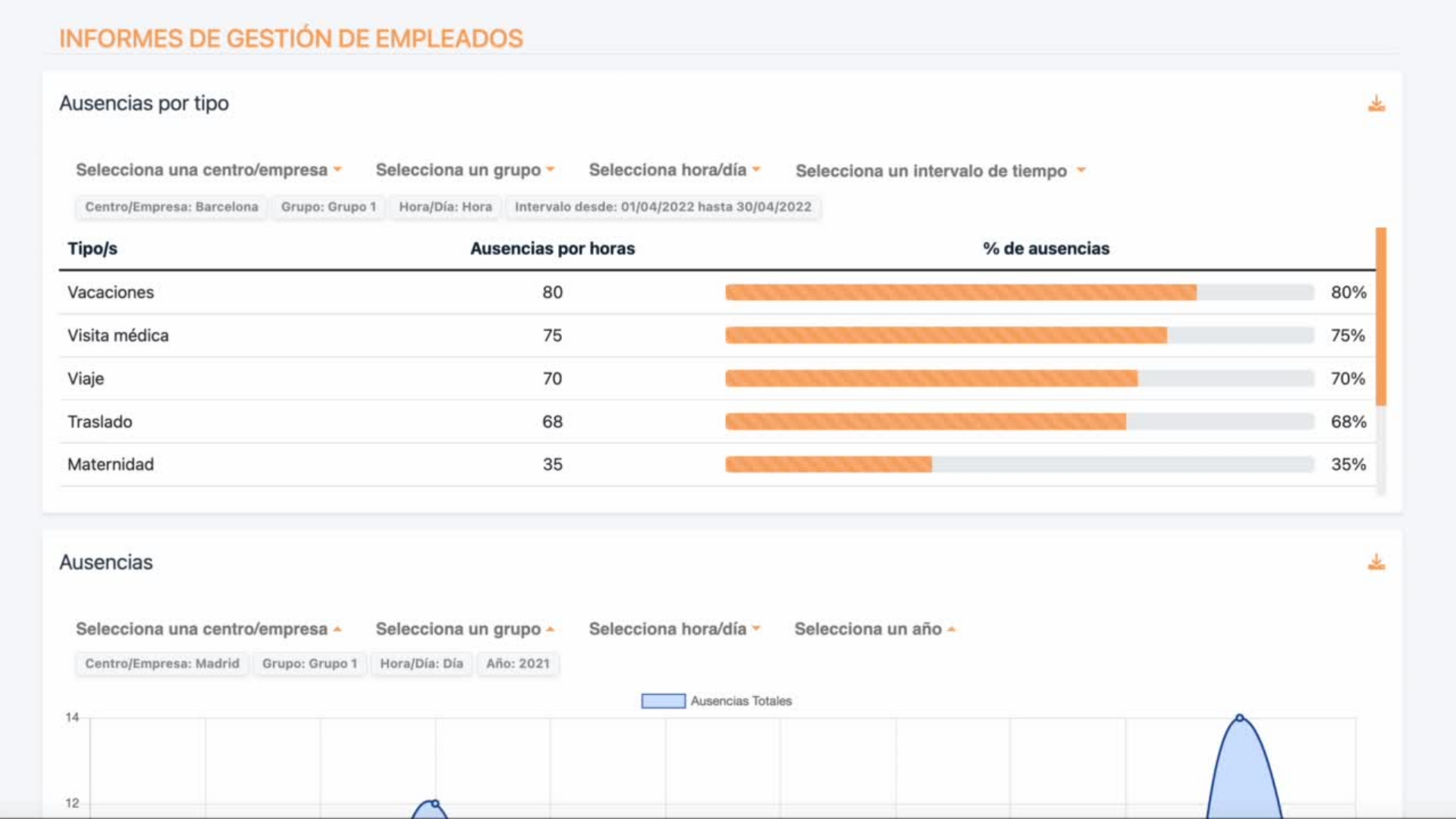Download the Ausencias chart report
The width and height of the screenshot is (1456, 819).
pyautogui.click(x=1376, y=562)
